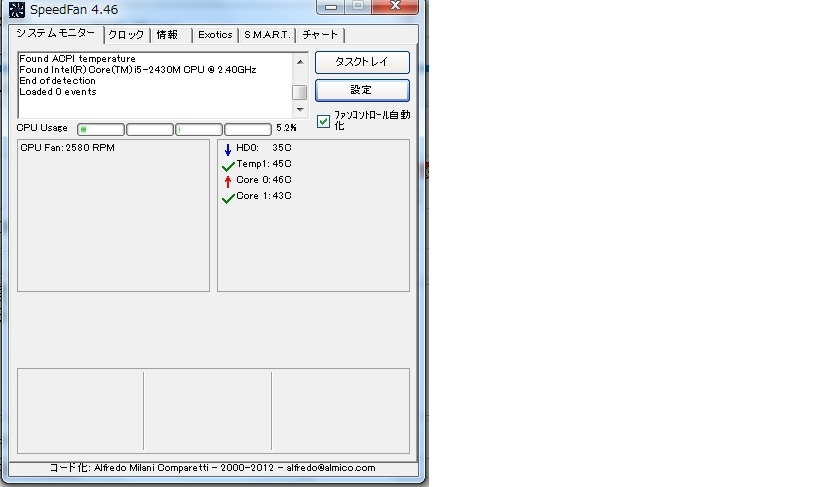Click the 'HD0: 35C' temperature reading

[264, 148]
